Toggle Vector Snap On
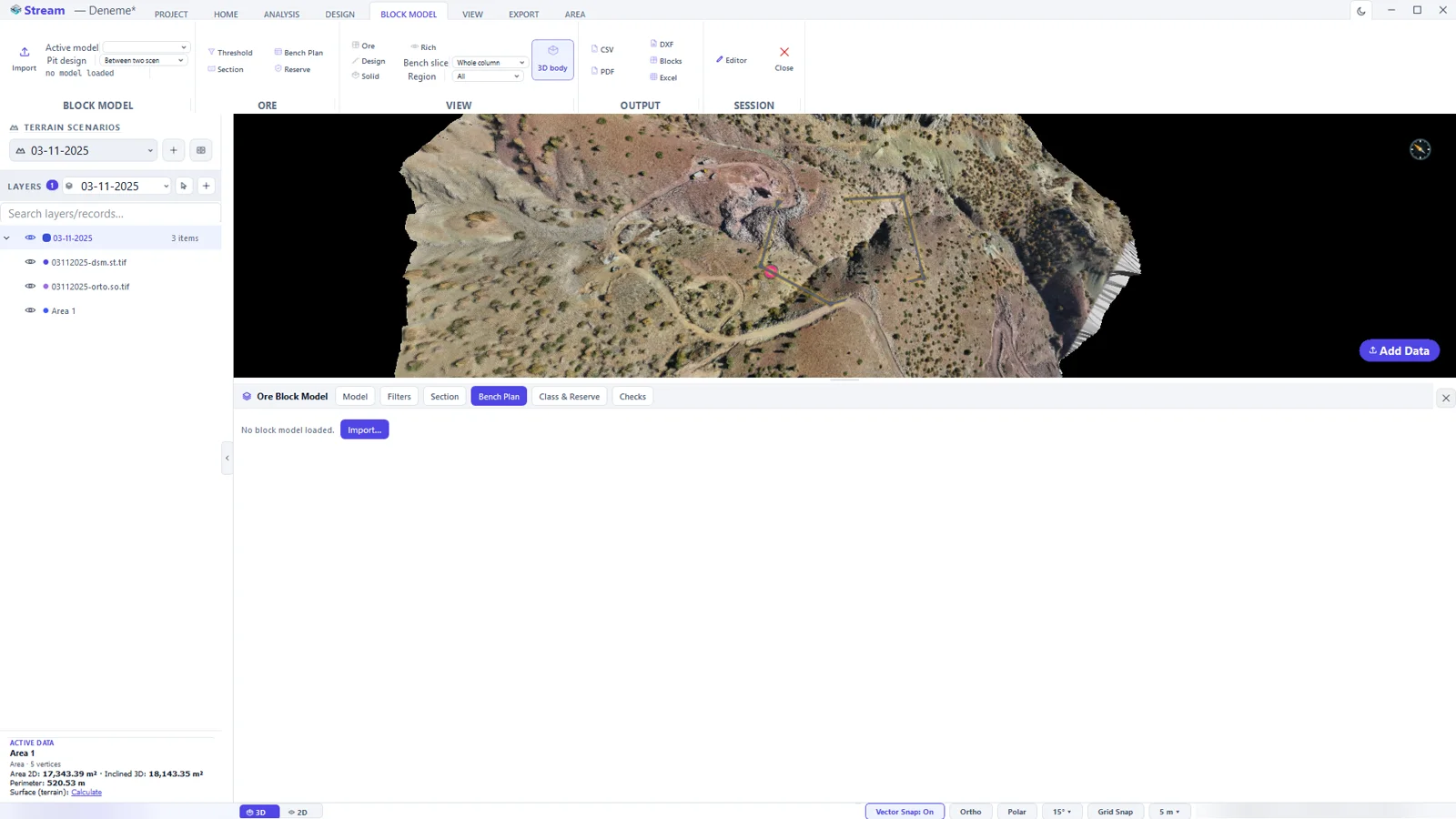Screen dimensions: 1456x819 point(905,812)
